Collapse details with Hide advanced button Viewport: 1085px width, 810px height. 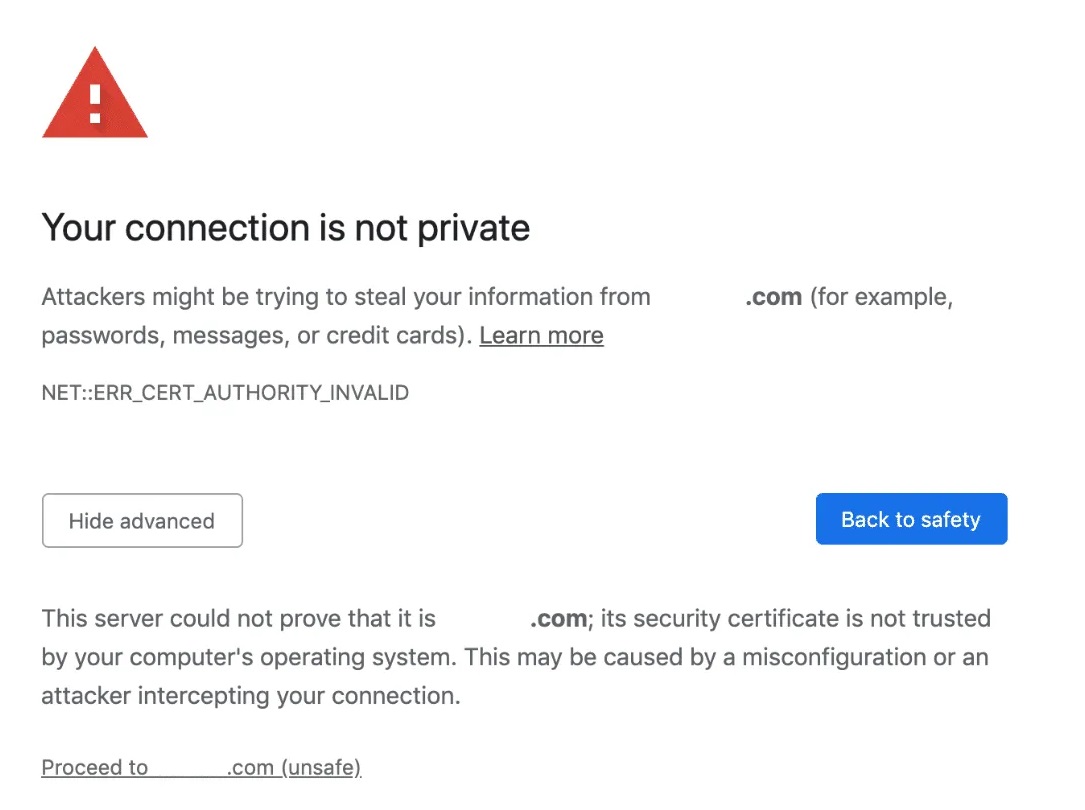tap(142, 521)
